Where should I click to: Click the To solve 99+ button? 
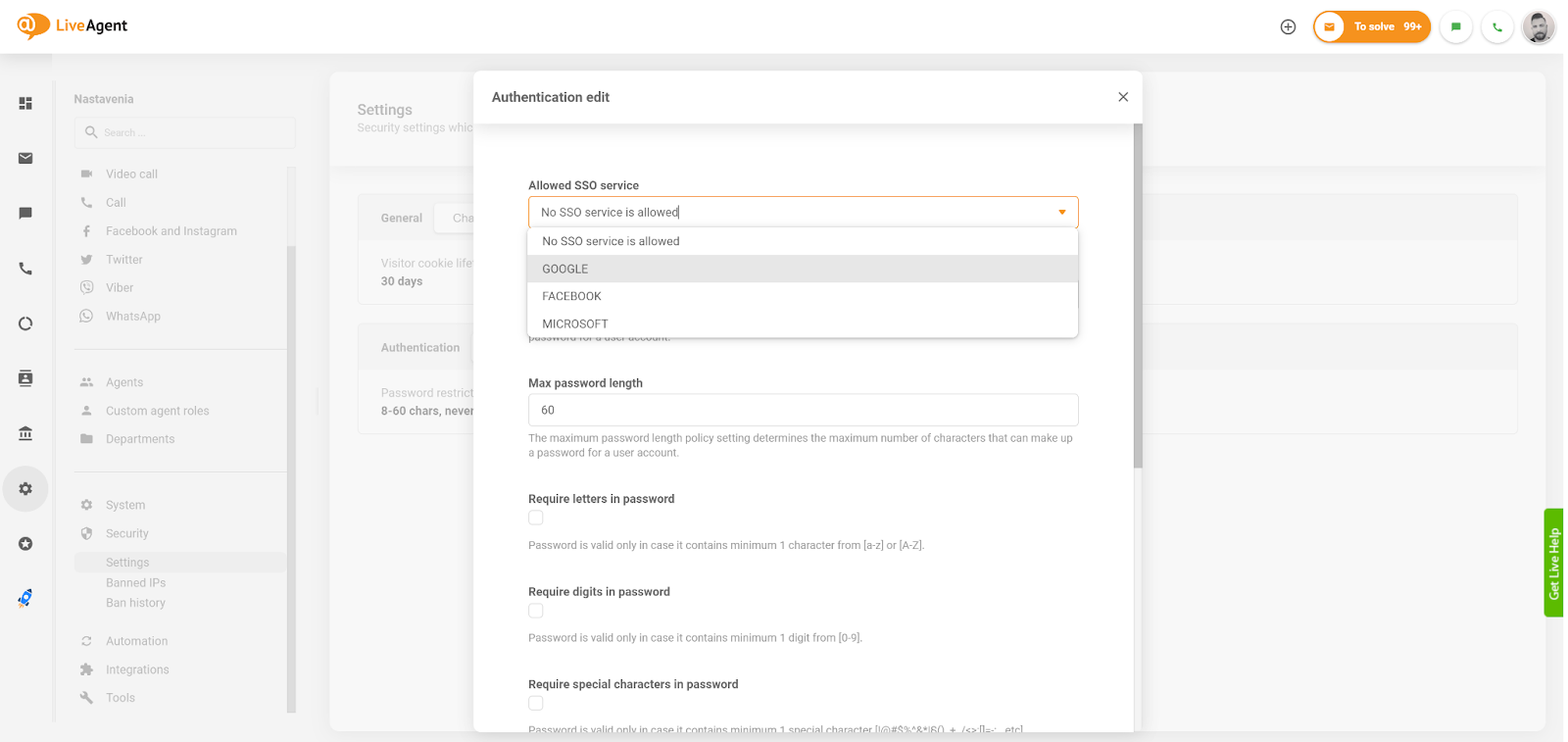pos(1372,26)
